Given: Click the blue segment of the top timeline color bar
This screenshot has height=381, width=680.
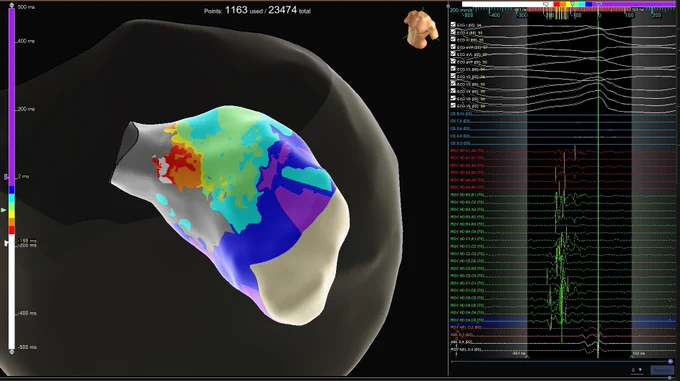Looking at the screenshot, I should point(588,4).
